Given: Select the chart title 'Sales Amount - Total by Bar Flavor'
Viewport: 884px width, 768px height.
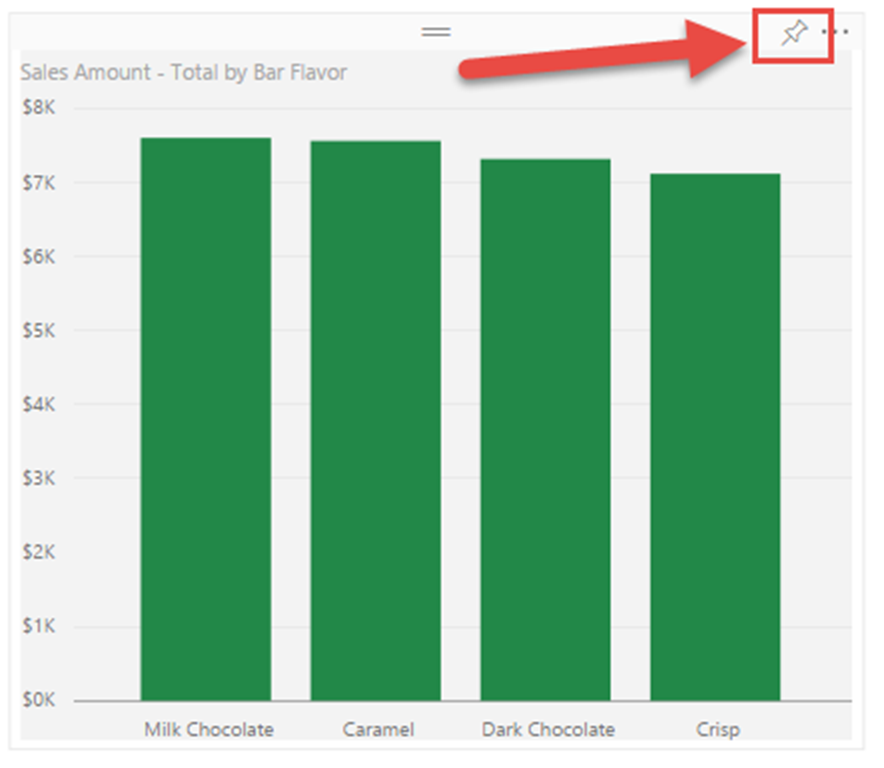Looking at the screenshot, I should tap(184, 72).
